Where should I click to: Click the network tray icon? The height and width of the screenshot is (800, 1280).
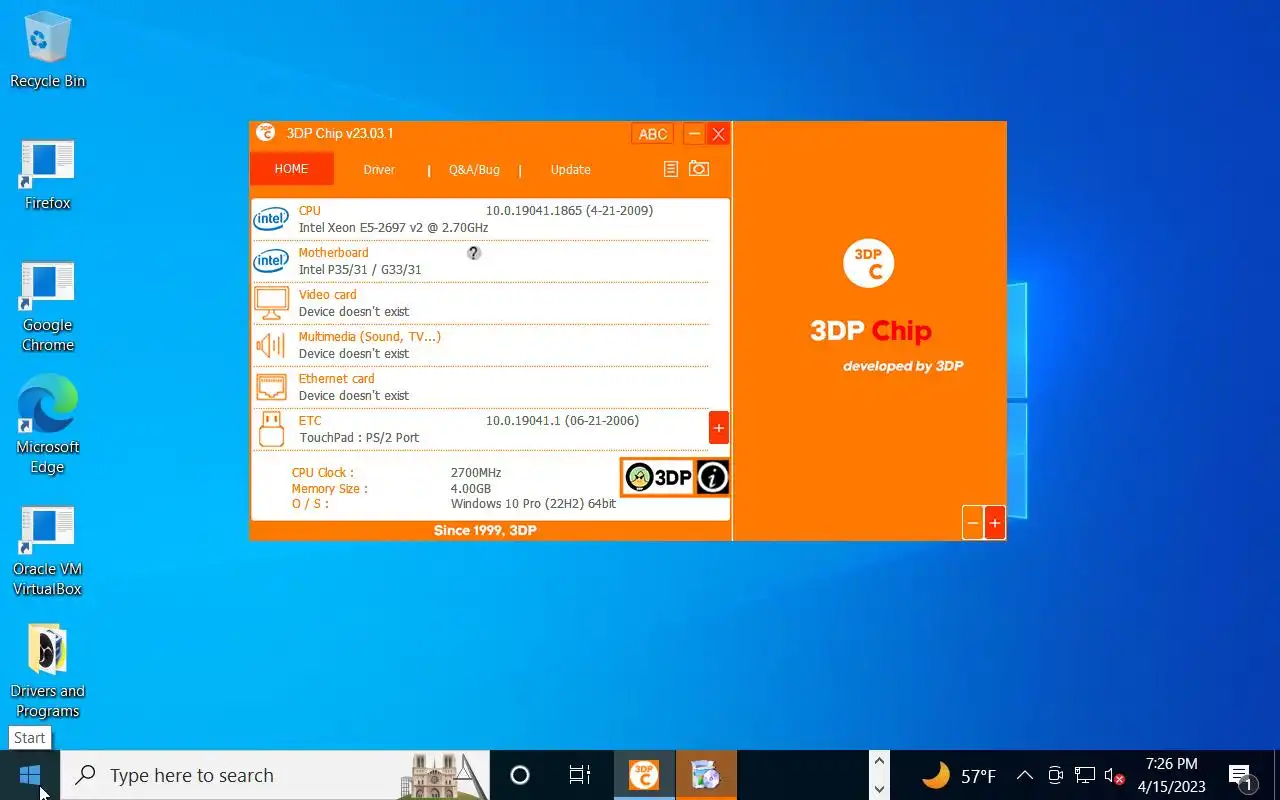[x=1085, y=775]
